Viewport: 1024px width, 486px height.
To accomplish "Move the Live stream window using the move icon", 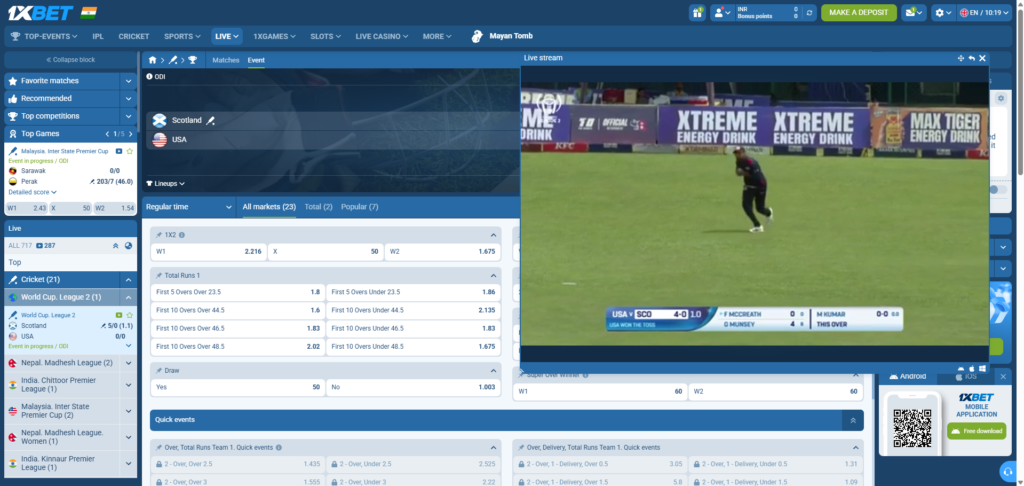I will click(x=961, y=58).
